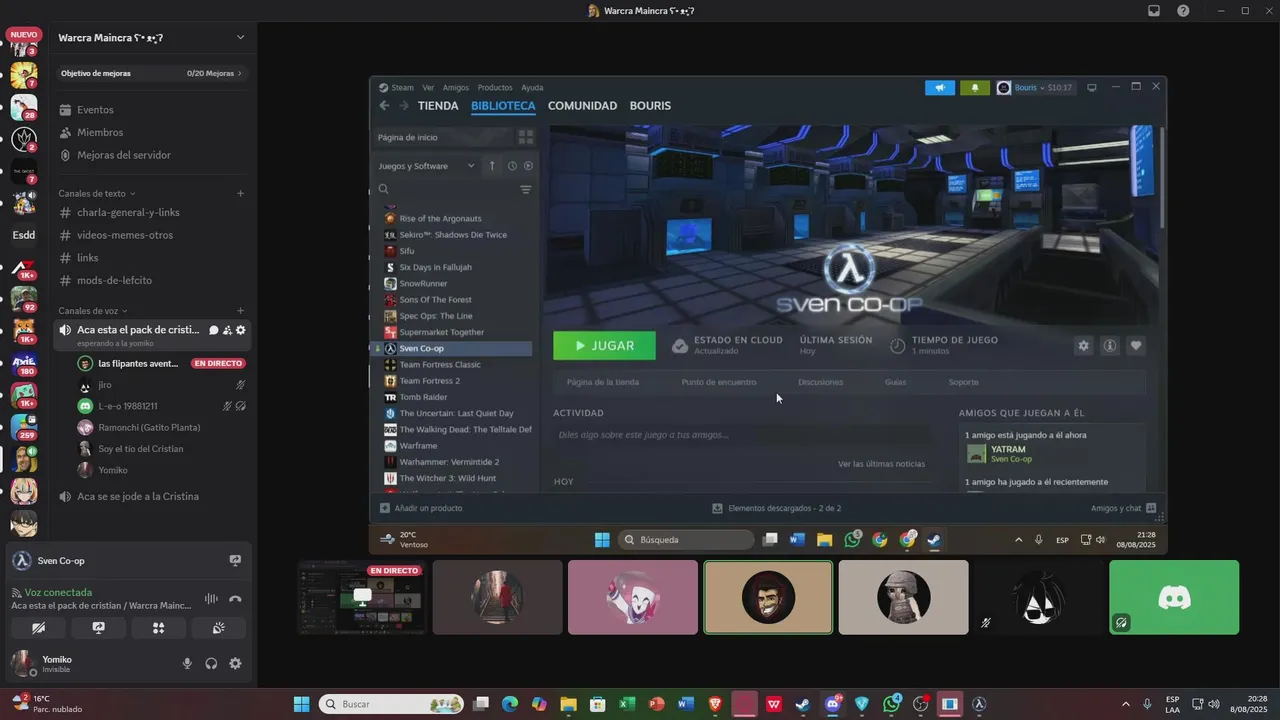Open videos-memes-otros channel
1280x720 pixels.
click(151, 235)
